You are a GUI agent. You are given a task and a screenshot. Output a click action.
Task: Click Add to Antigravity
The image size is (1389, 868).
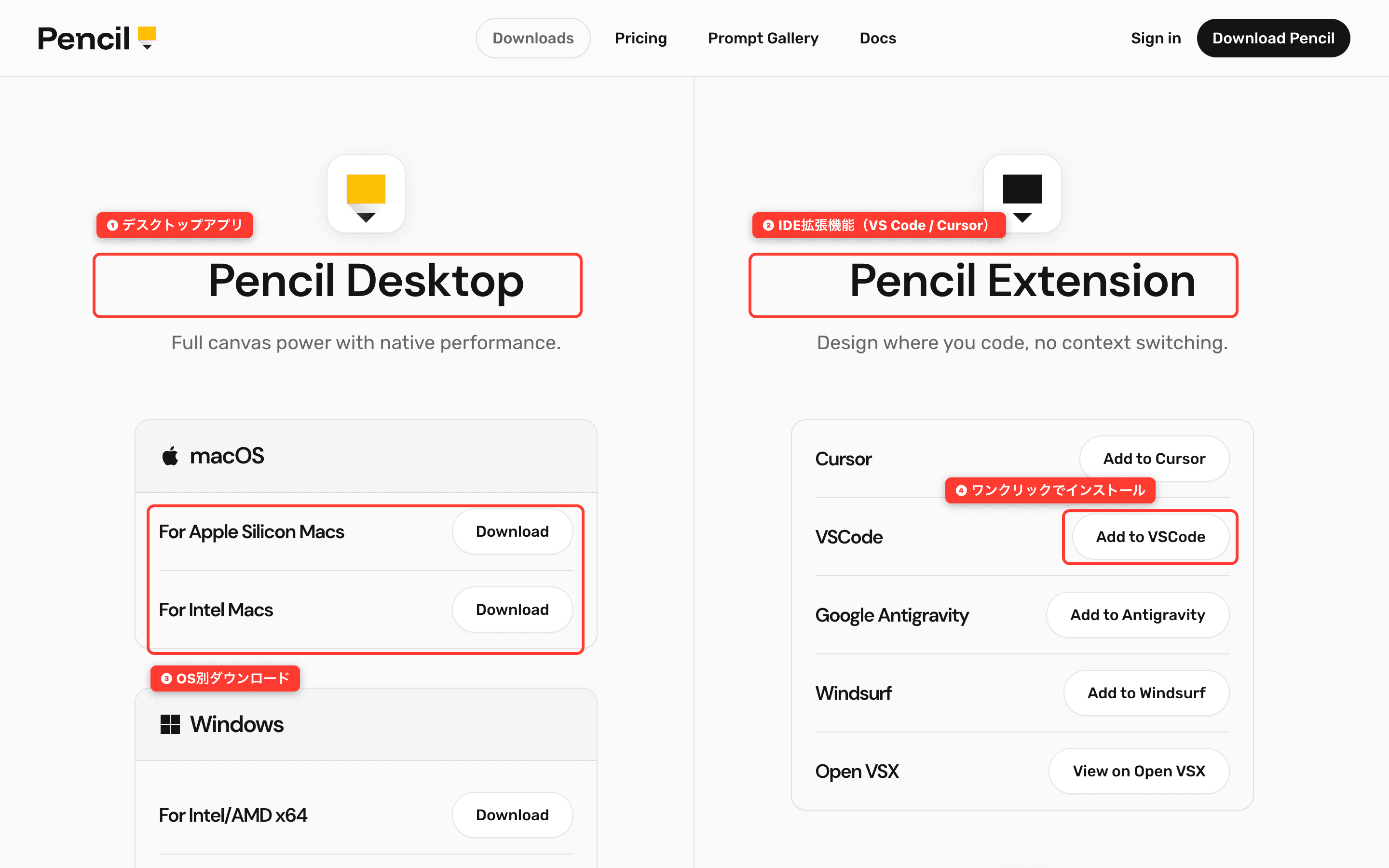click(x=1138, y=615)
